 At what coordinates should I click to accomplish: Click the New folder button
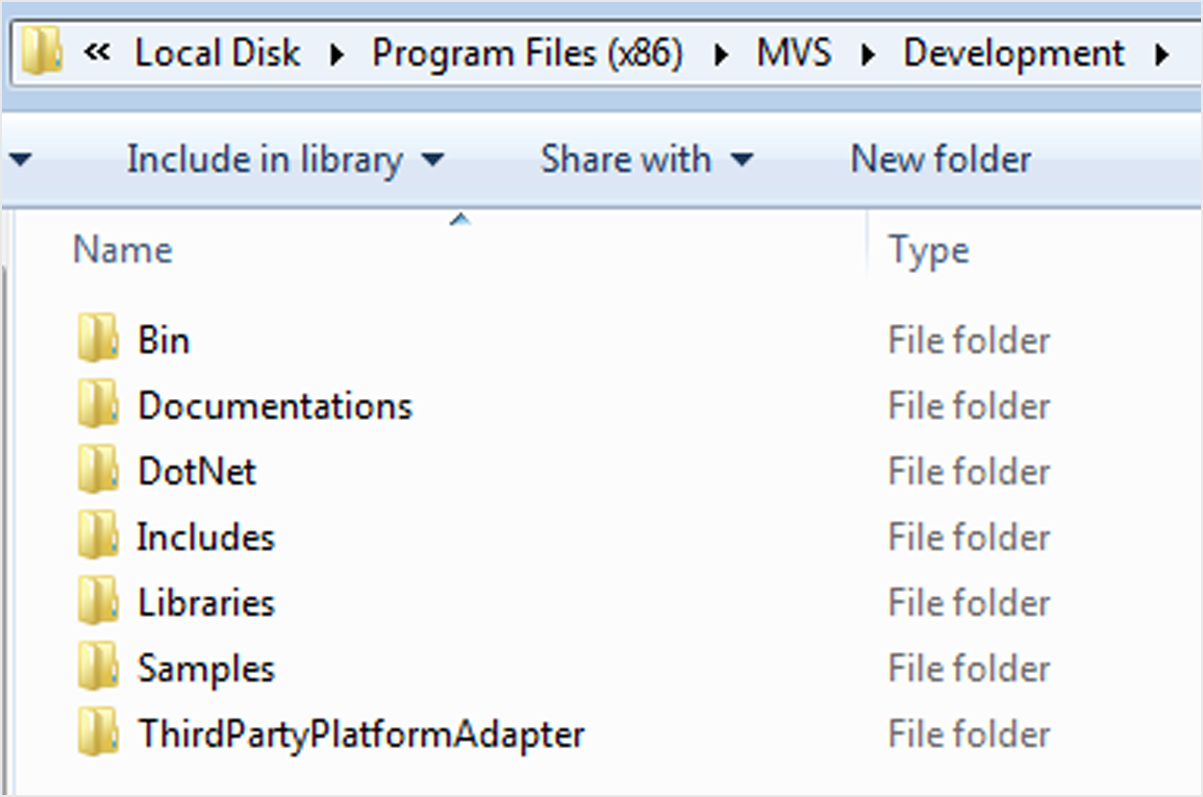pyautogui.click(x=940, y=160)
